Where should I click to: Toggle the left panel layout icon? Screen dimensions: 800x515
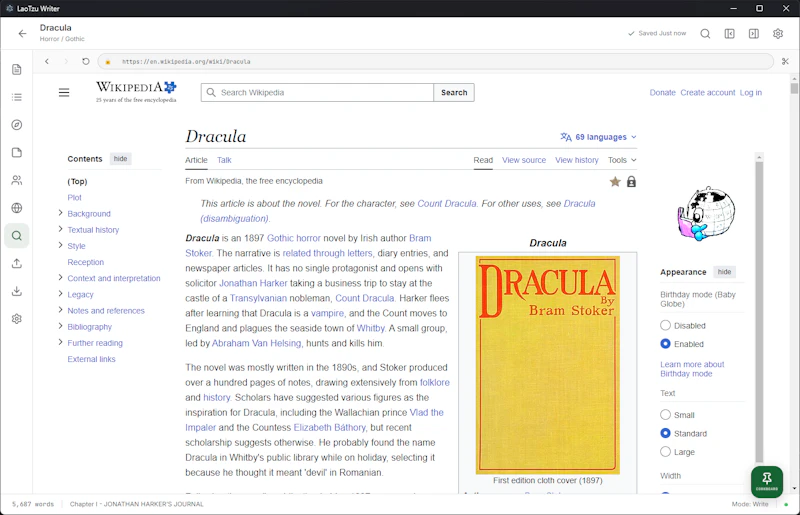(x=730, y=34)
